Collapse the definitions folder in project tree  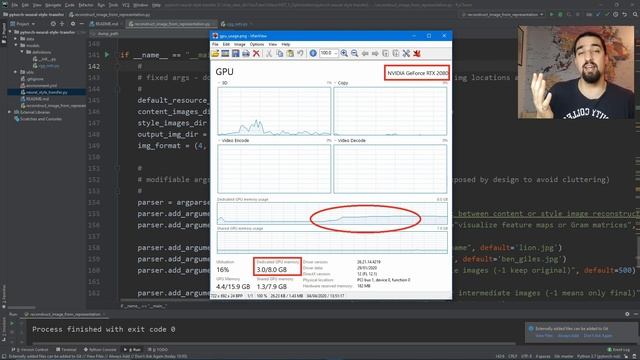tap(22, 52)
